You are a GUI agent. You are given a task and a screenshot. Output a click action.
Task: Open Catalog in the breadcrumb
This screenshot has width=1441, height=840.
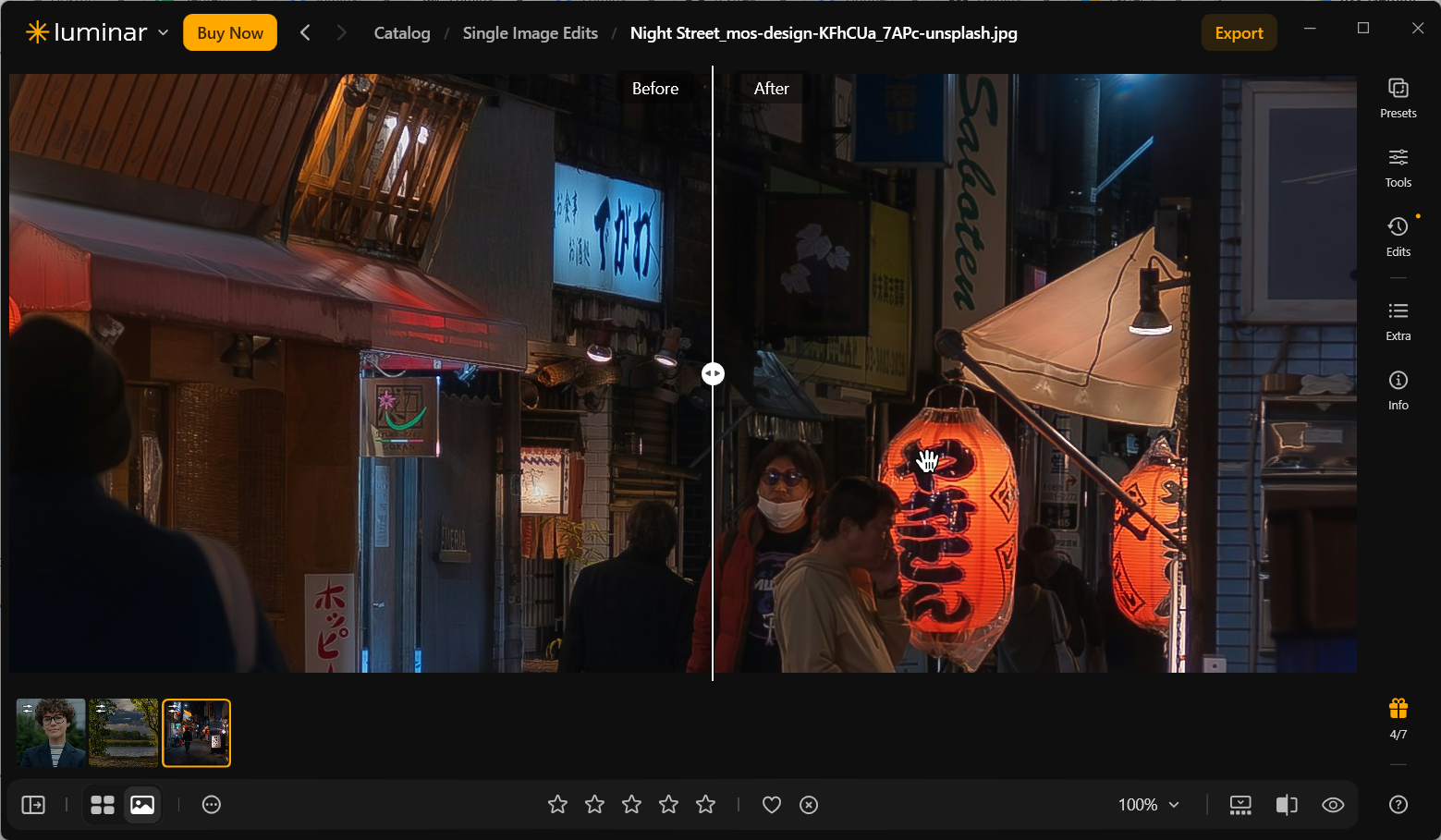click(x=402, y=32)
